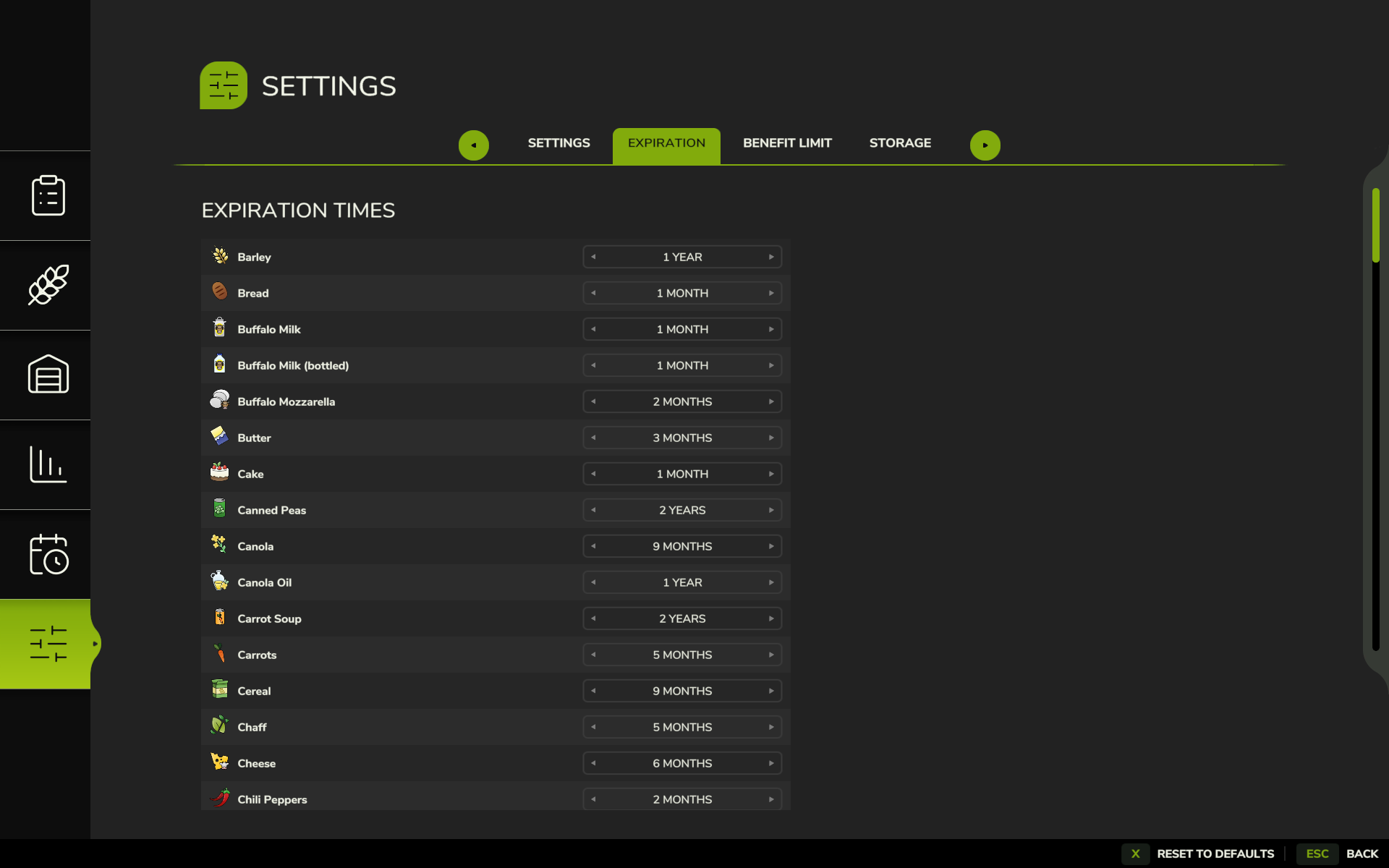Select the Buffalo Milk (bottled) label
1389x868 pixels.
click(293, 365)
